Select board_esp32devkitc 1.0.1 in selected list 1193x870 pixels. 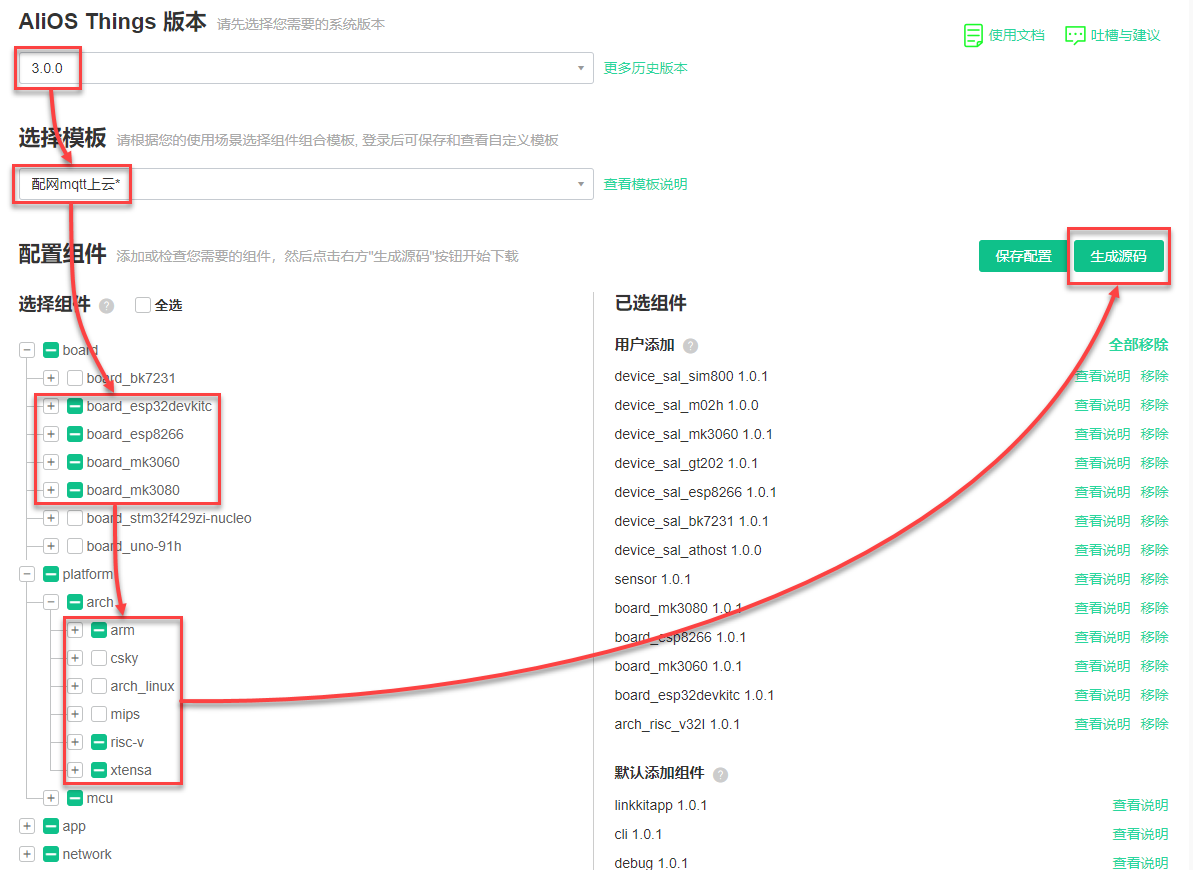pos(694,695)
